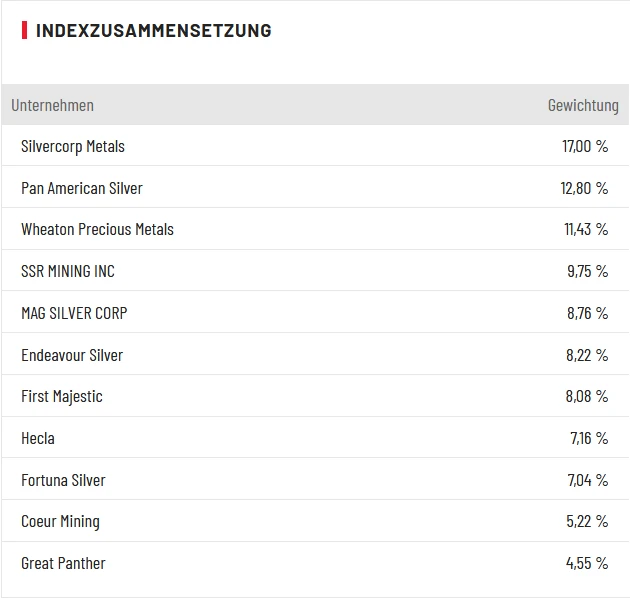Screen dimensions: 630x598
Task: Select the 9,75 % weighting cell
Action: click(586, 271)
